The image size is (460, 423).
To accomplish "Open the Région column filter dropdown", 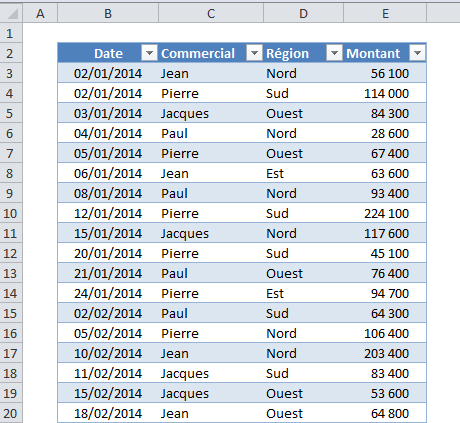I will [334, 53].
